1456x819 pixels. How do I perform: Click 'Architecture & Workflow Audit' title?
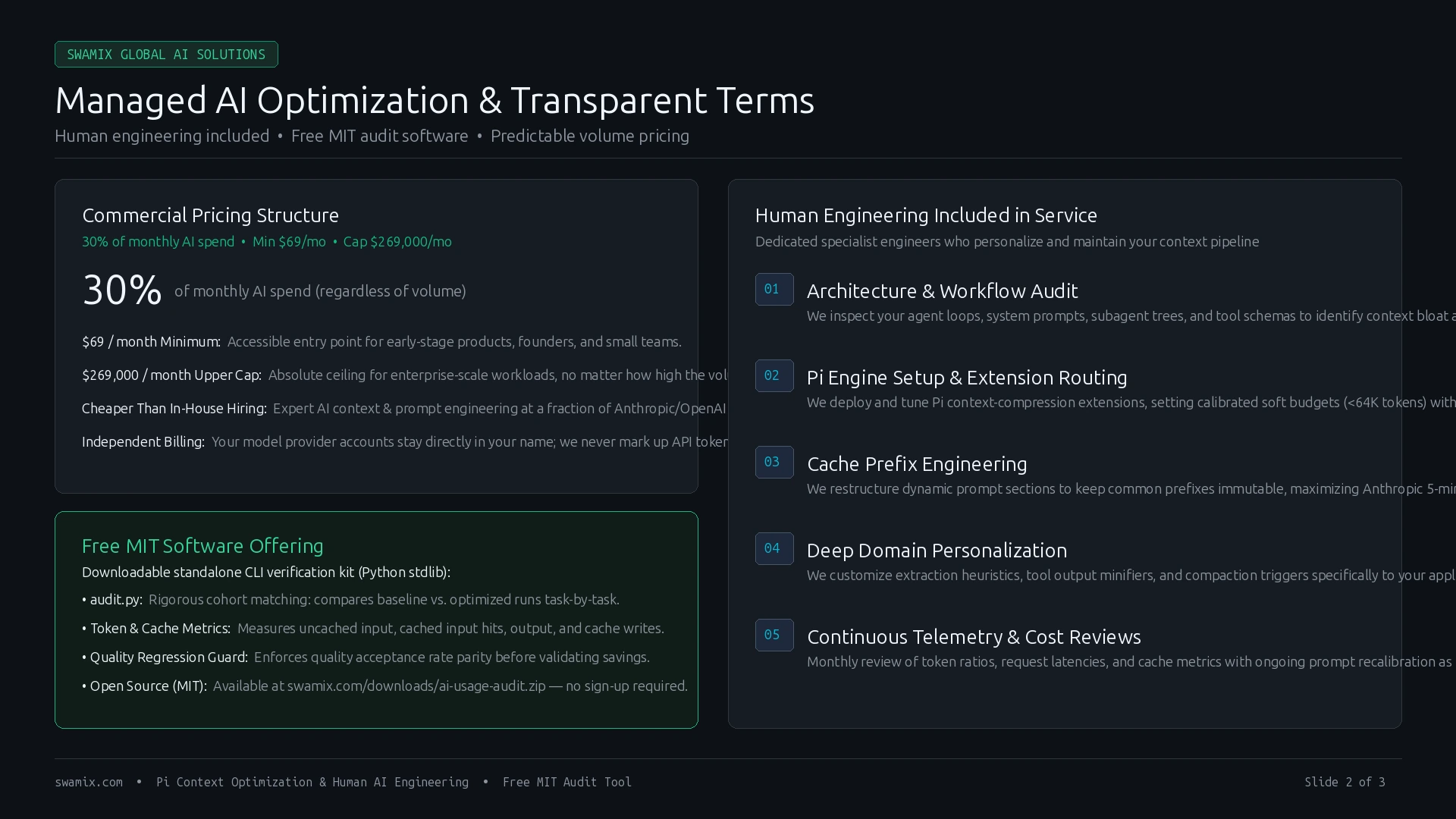[942, 291]
